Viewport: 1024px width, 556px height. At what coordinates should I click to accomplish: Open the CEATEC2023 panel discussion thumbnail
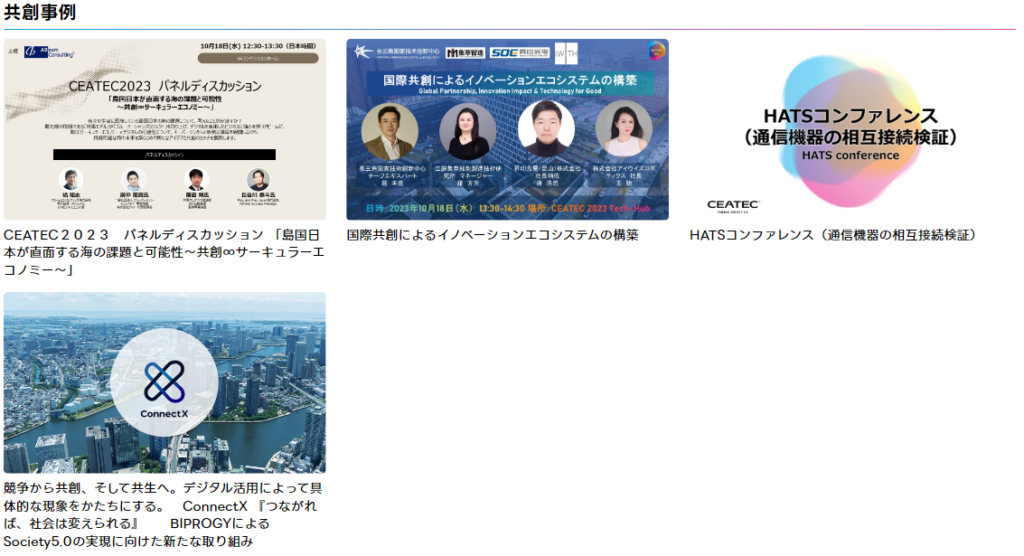(165, 129)
